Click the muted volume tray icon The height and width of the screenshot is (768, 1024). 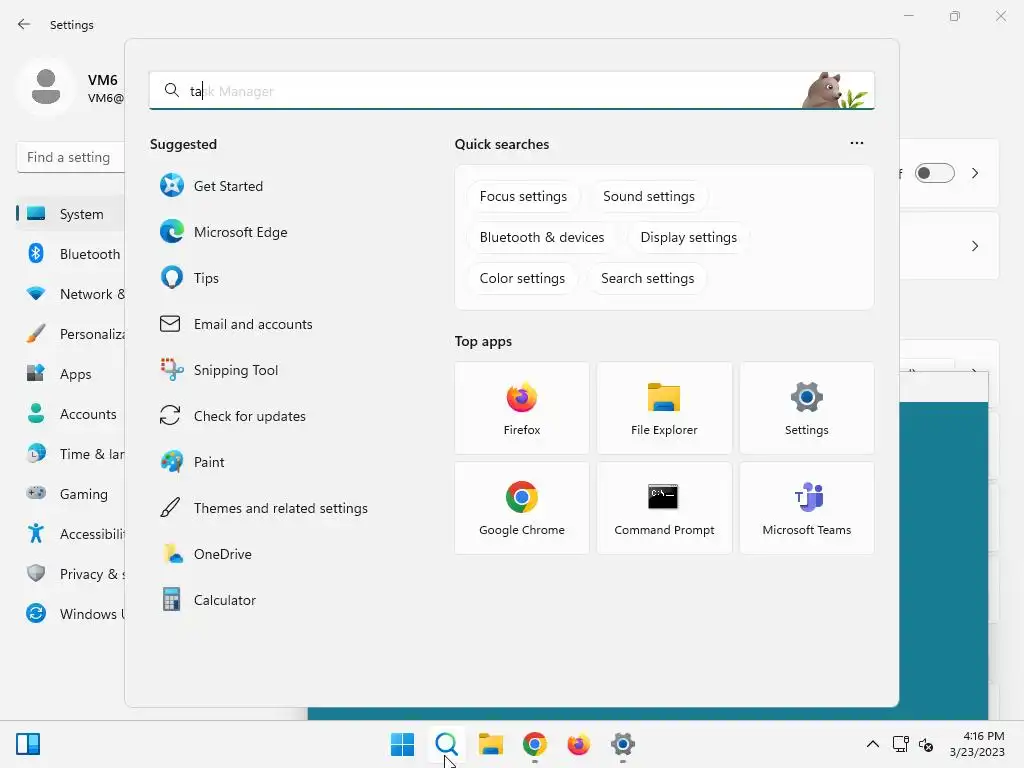pyautogui.click(x=926, y=744)
